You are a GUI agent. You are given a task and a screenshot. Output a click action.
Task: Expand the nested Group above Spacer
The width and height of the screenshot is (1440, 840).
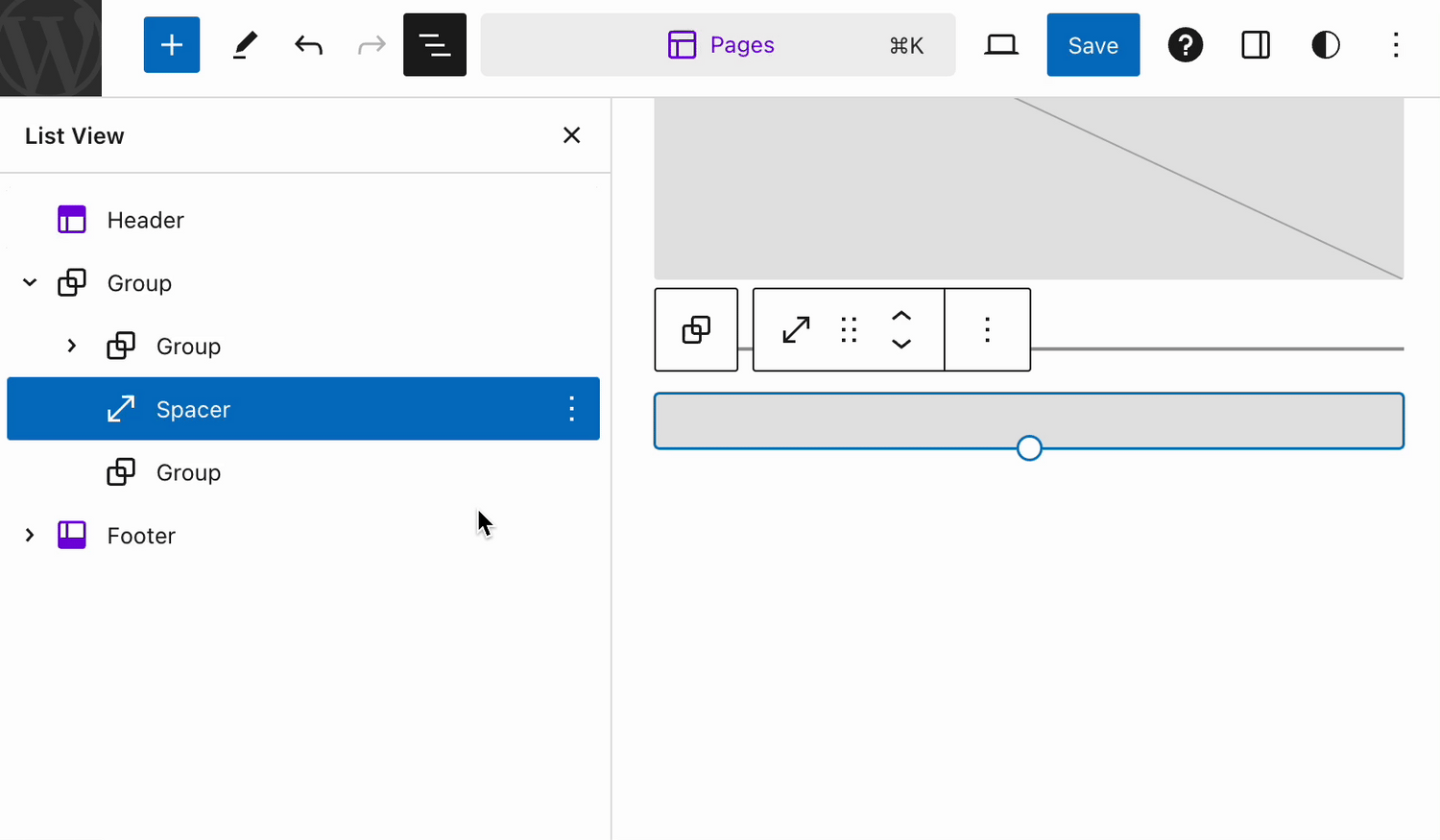[72, 346]
